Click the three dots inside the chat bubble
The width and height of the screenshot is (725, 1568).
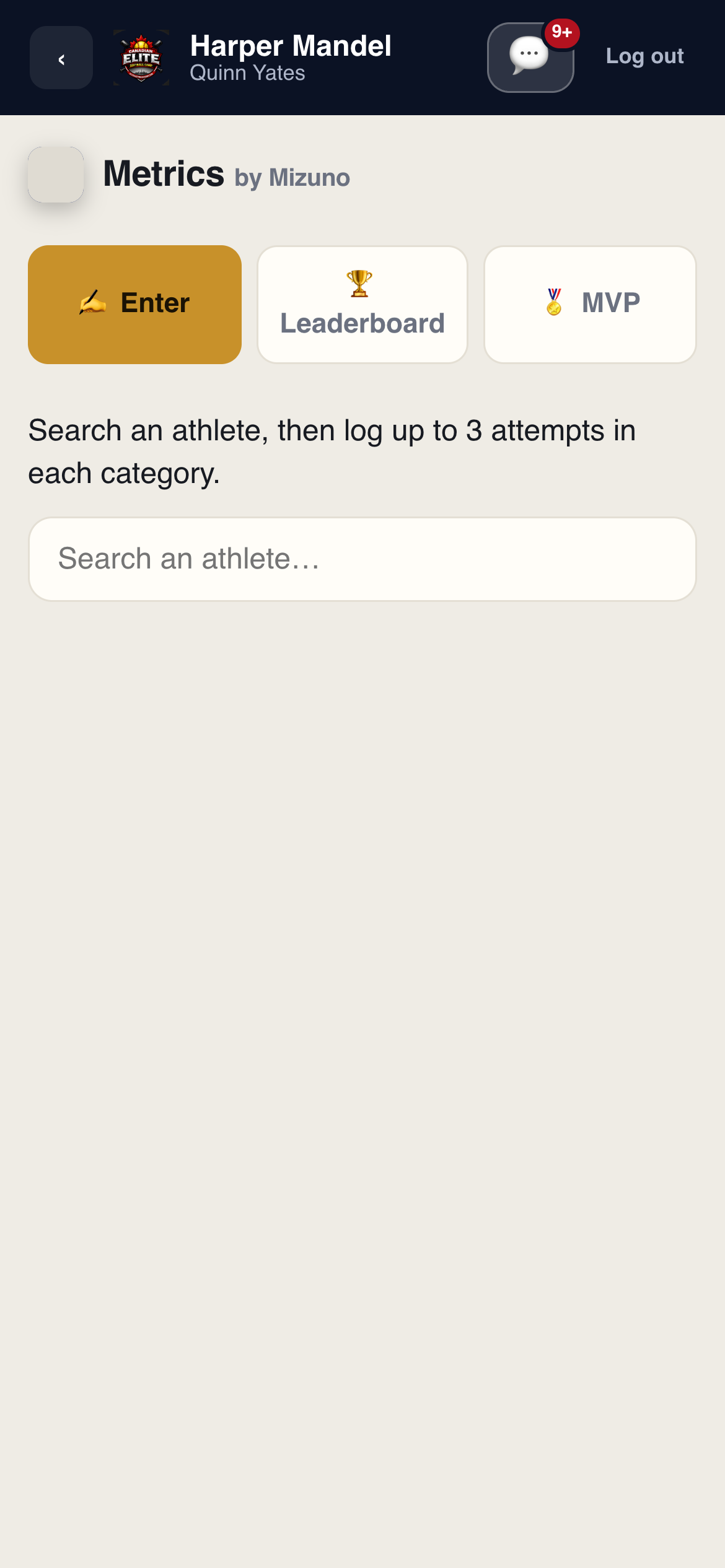point(529,53)
